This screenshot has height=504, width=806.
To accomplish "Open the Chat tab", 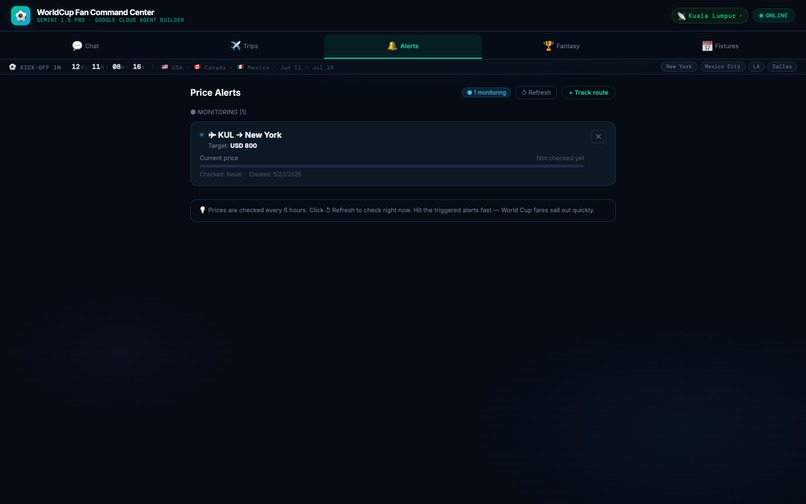I will (x=86, y=46).
